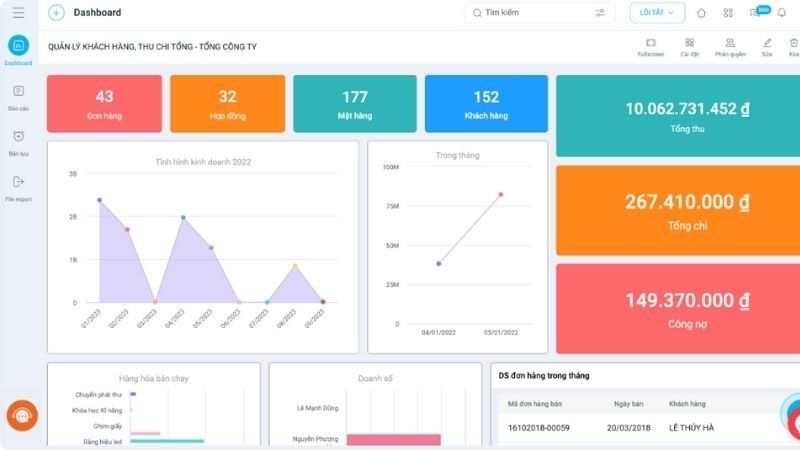Open the notifications bell
The height and width of the screenshot is (450, 800).
(782, 13)
